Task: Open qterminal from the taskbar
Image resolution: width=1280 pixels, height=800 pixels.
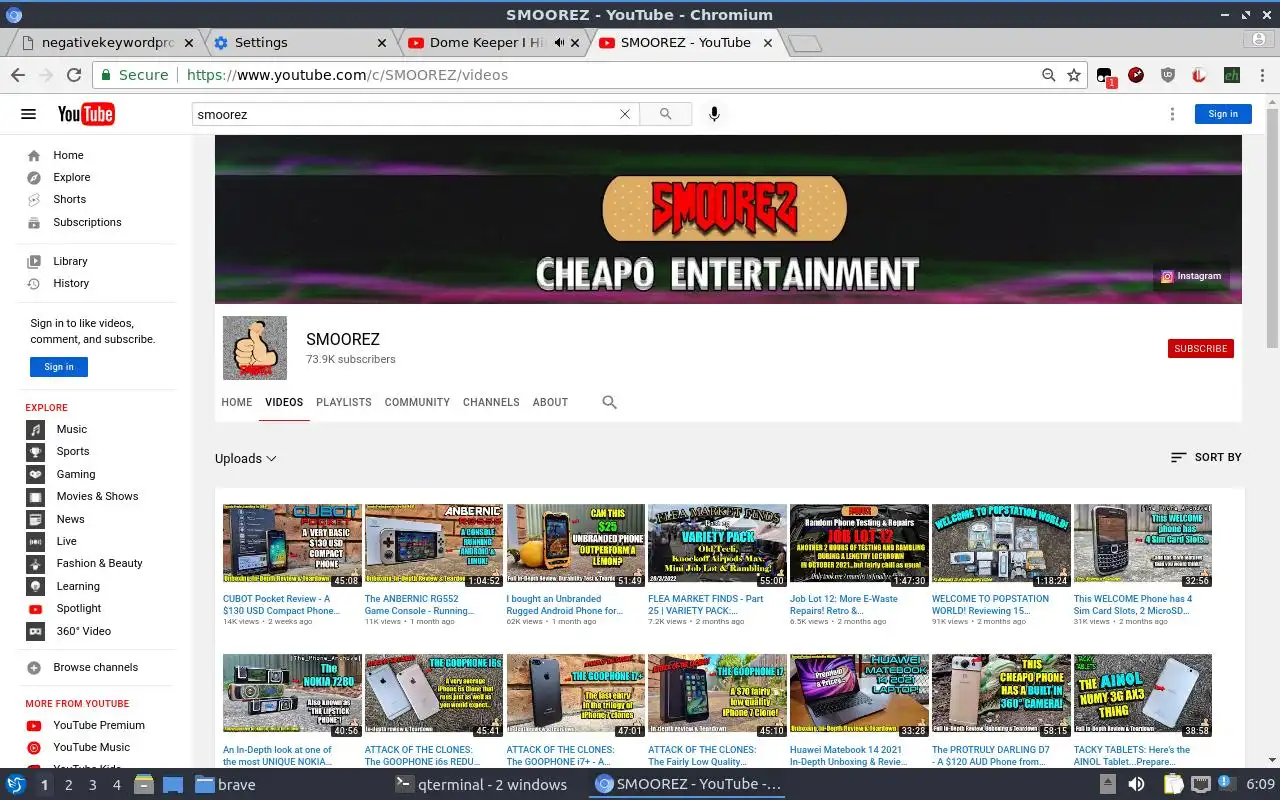Action: tap(482, 785)
